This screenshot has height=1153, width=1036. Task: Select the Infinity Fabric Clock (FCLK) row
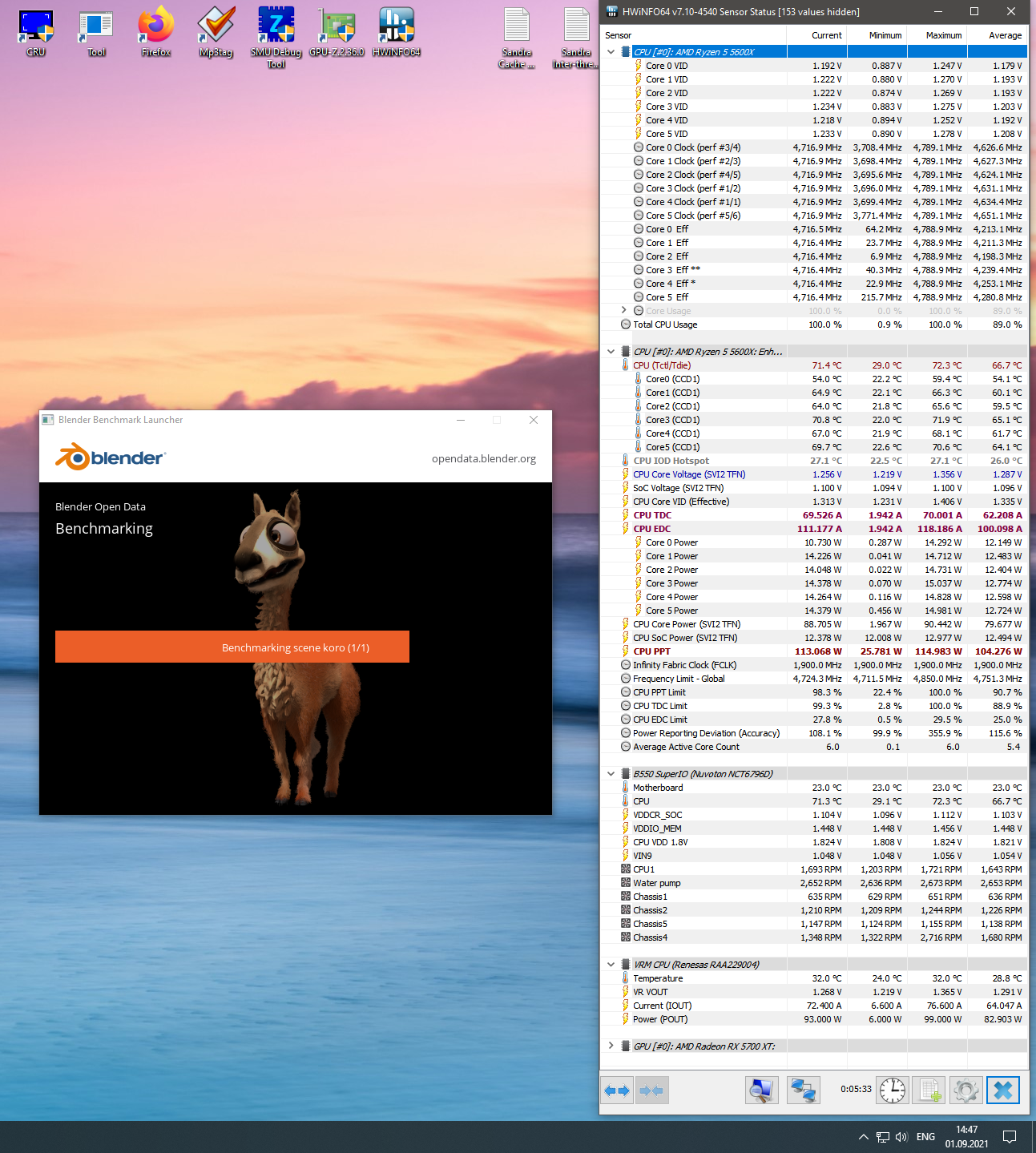814,665
